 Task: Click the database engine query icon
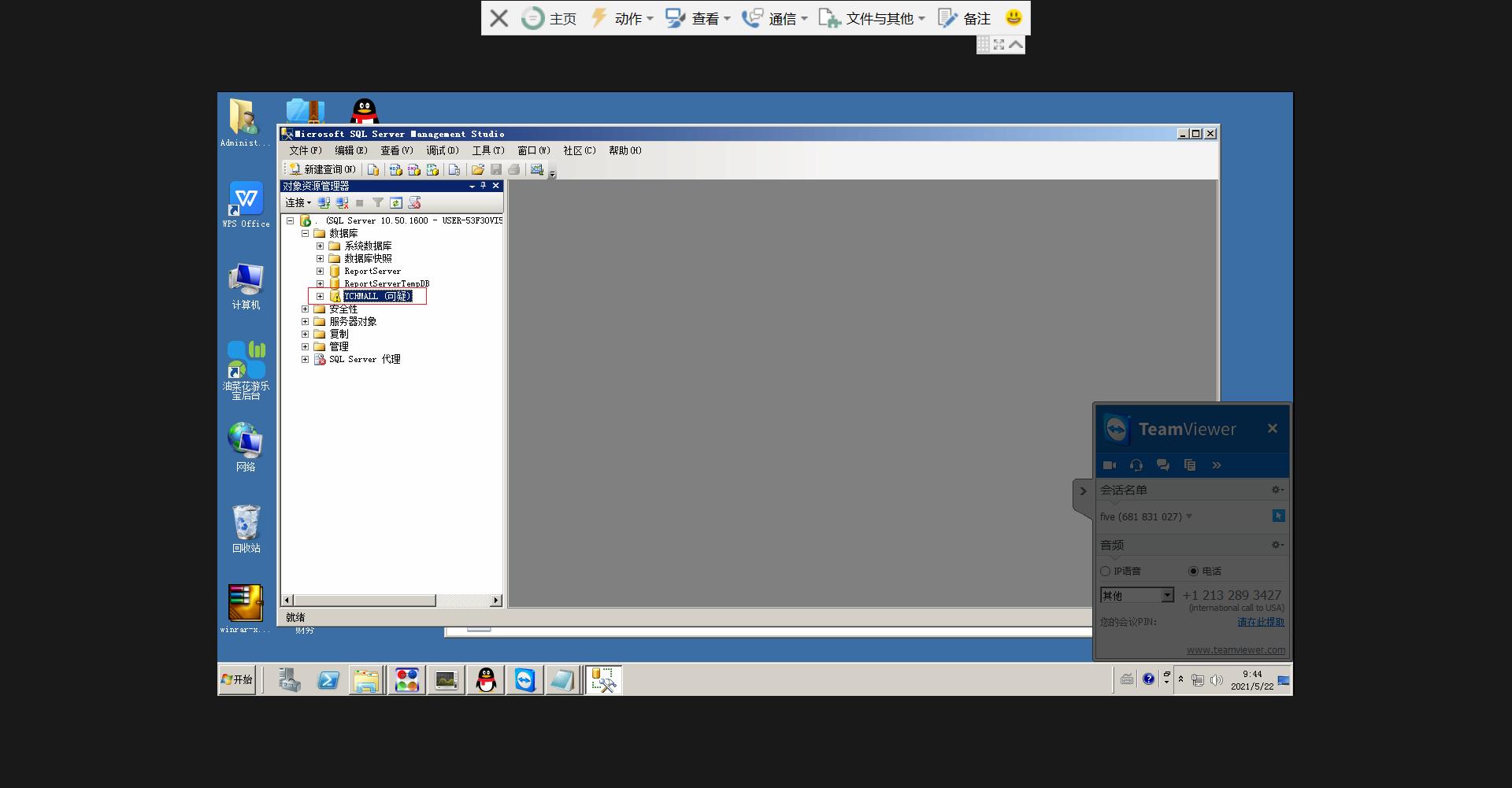point(373,169)
